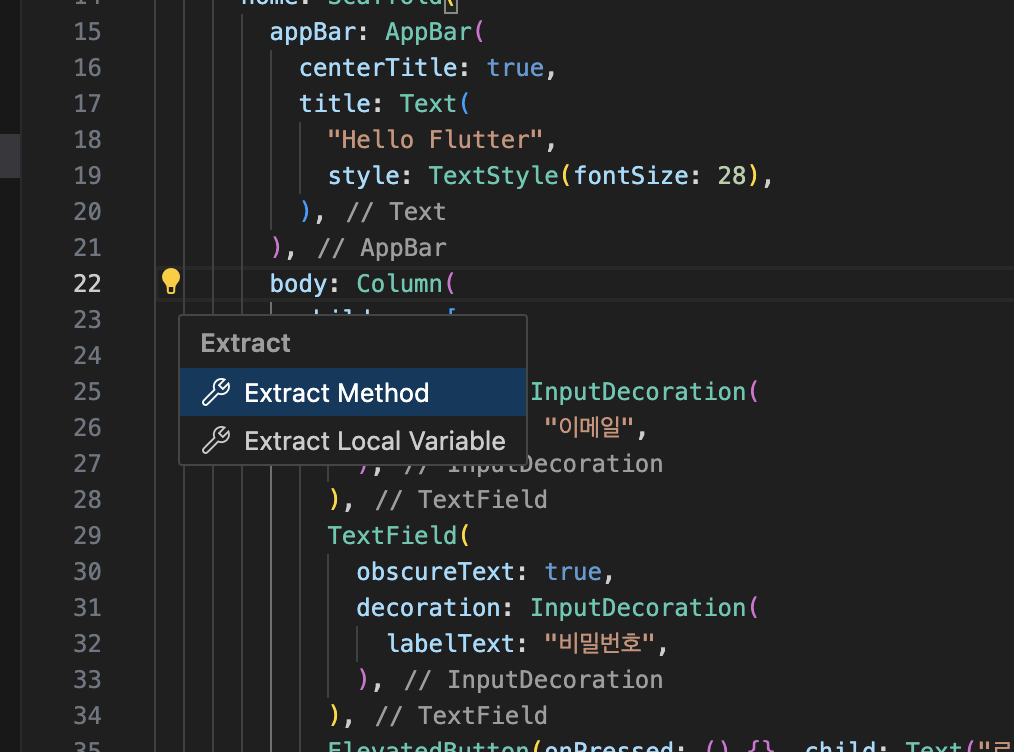The width and height of the screenshot is (1014, 752).
Task: Click the AppBar class name on line 15
Action: (x=428, y=32)
